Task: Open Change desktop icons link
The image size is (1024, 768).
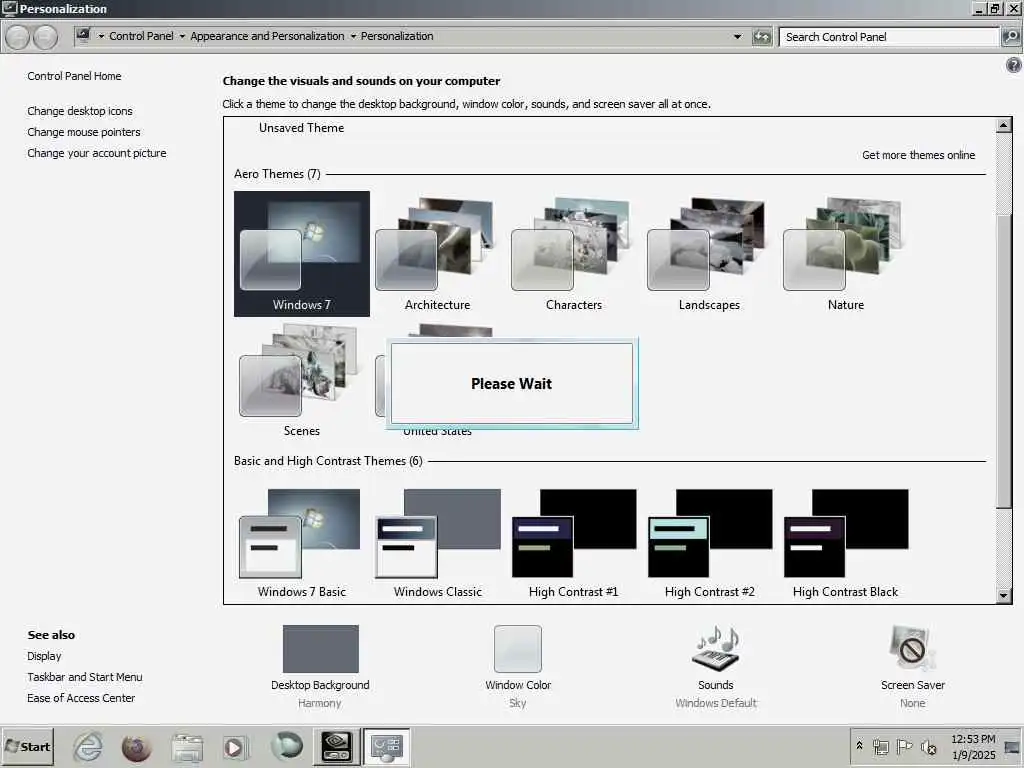Action: point(80,111)
